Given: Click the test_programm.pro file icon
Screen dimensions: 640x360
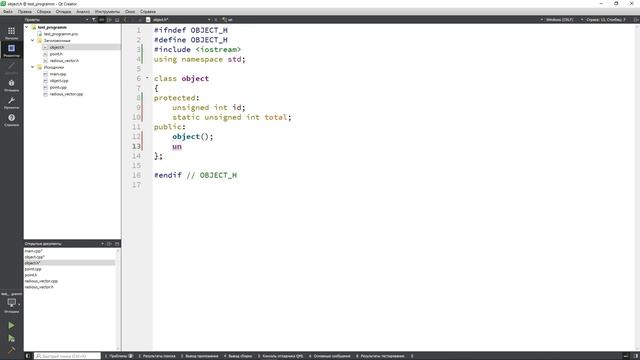Looking at the screenshot, I should [40, 34].
